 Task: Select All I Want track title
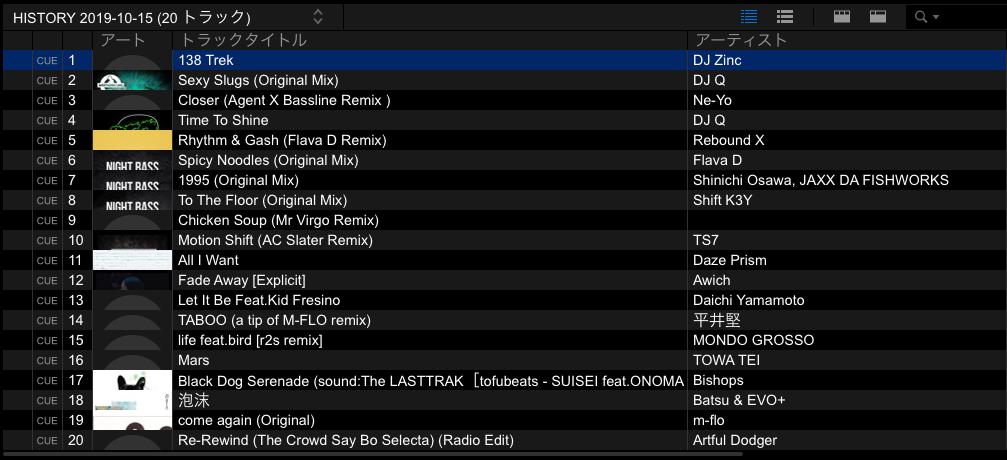pyautogui.click(x=208, y=260)
